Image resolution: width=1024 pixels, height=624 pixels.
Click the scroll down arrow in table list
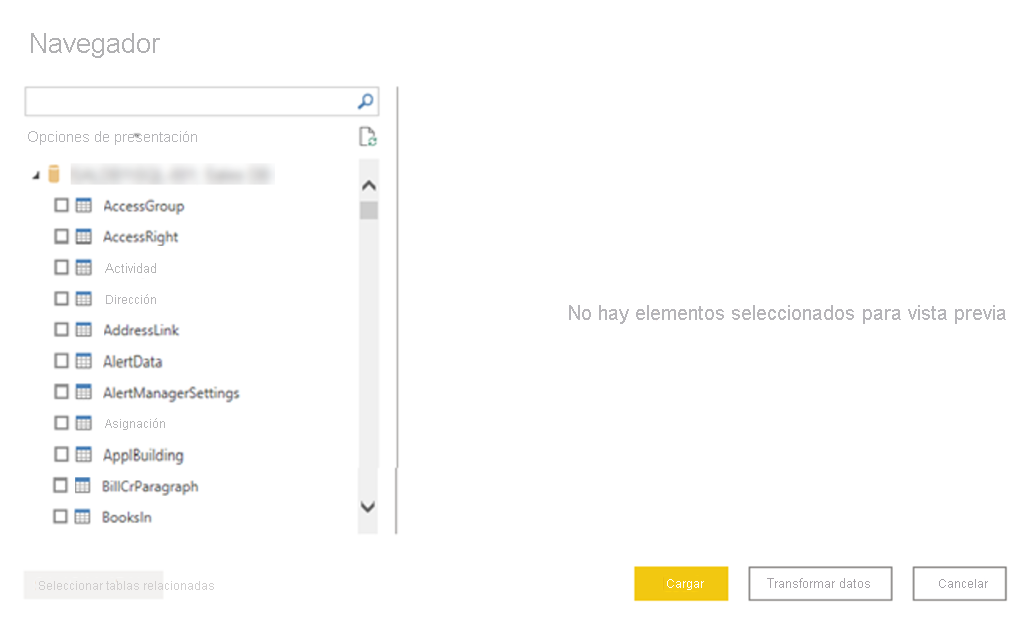click(368, 507)
